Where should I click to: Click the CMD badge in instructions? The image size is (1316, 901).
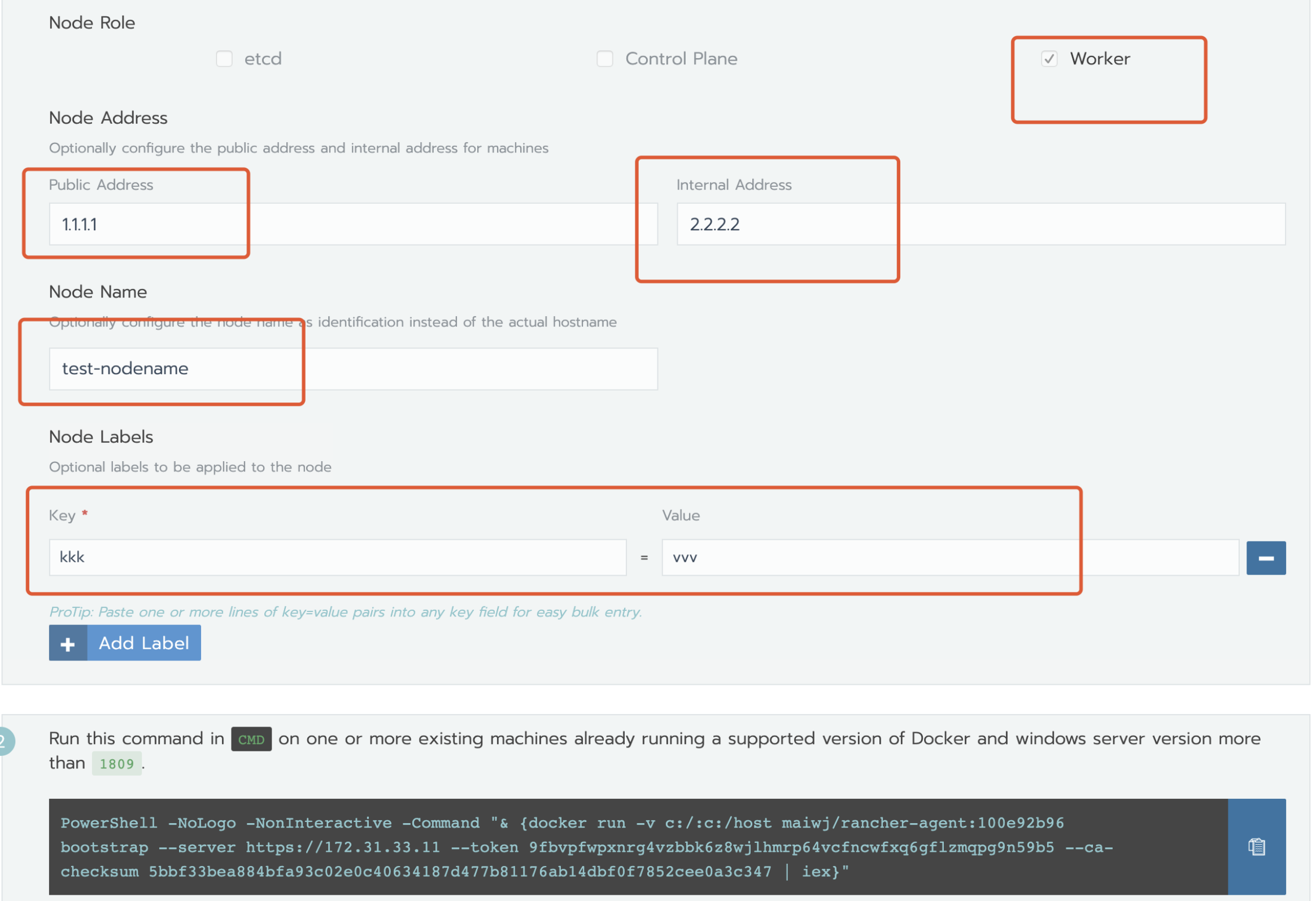[251, 739]
